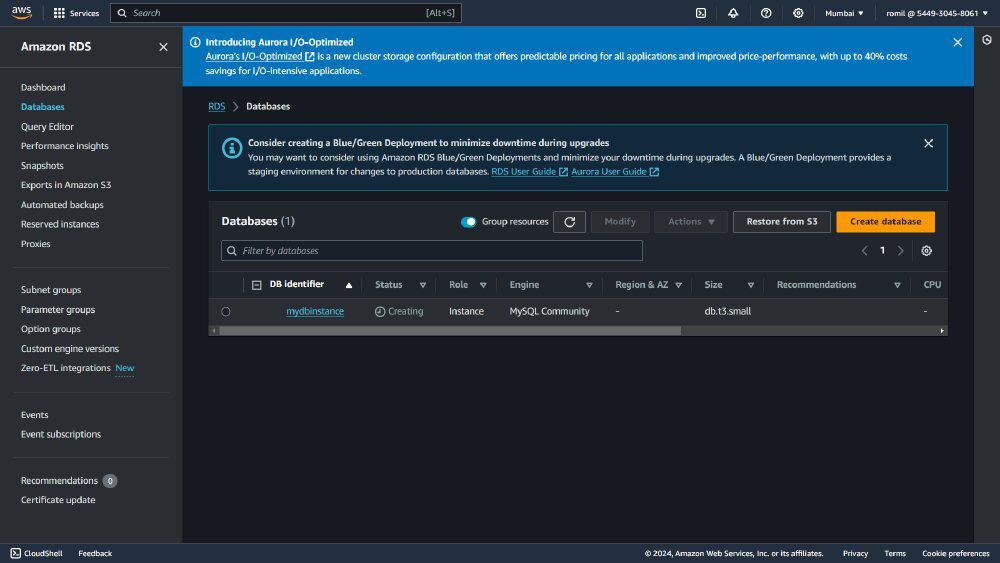The image size is (1000, 563).
Task: Open Exports in Amazon S3
Action: (x=66, y=185)
